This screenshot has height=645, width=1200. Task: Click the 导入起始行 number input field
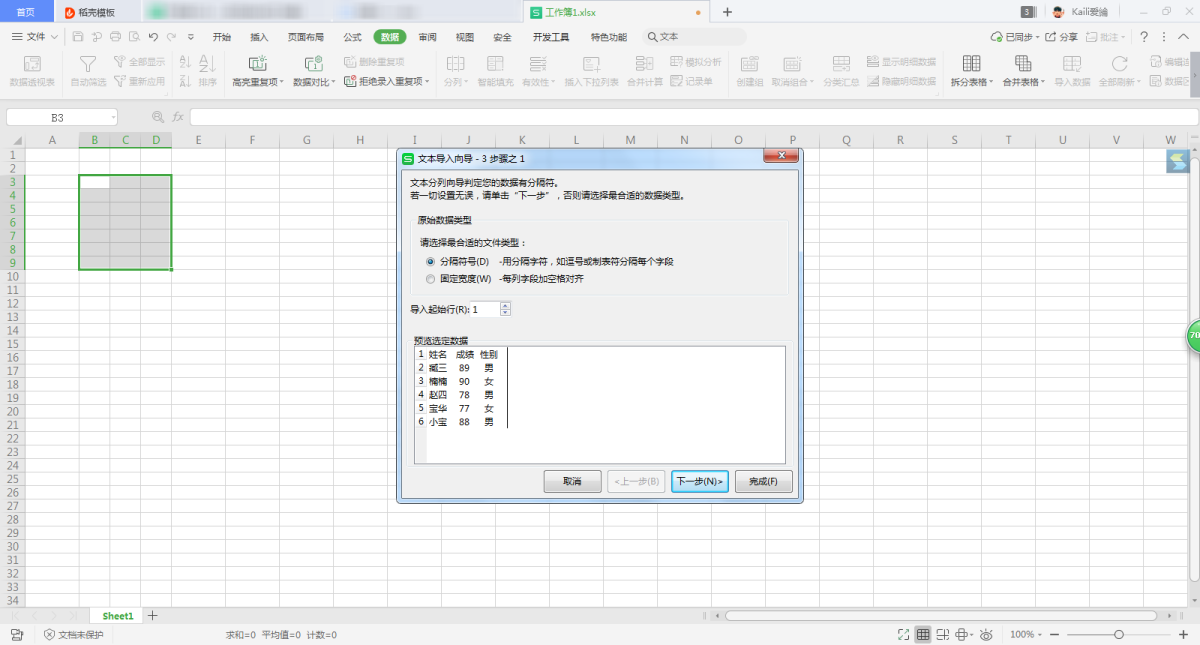pos(488,310)
